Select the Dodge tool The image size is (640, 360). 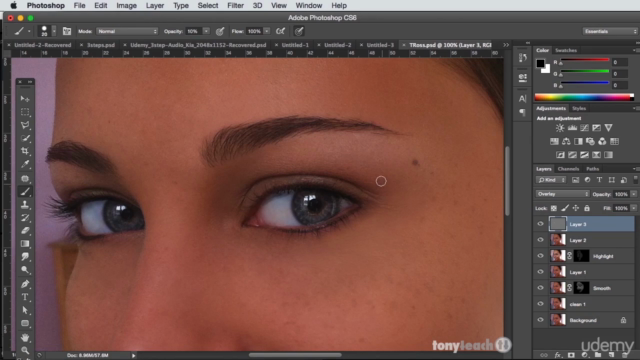pyautogui.click(x=25, y=270)
